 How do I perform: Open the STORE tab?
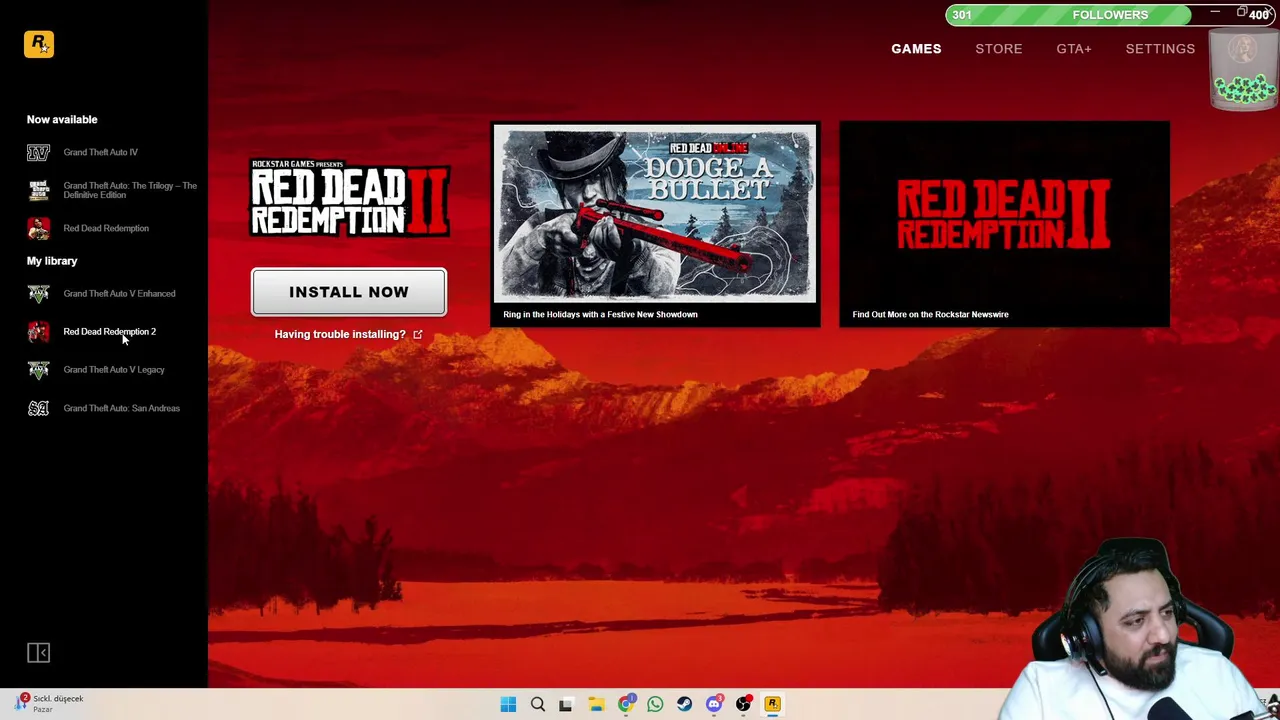(x=999, y=49)
